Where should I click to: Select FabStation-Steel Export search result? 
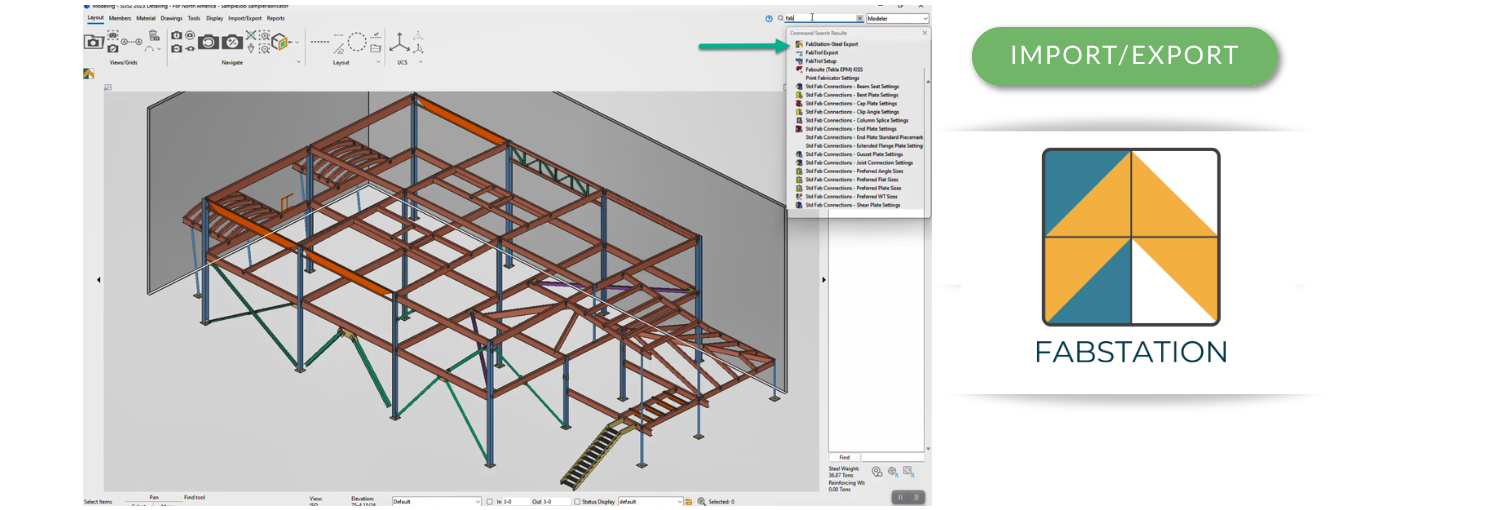coord(831,44)
